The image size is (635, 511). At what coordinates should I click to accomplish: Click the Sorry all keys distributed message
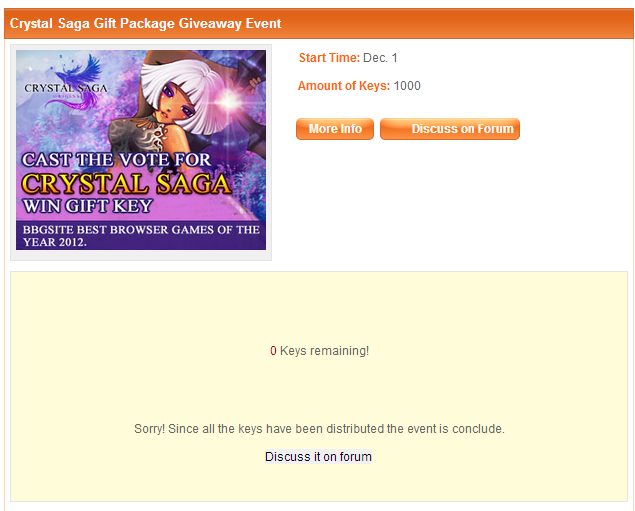point(319,429)
